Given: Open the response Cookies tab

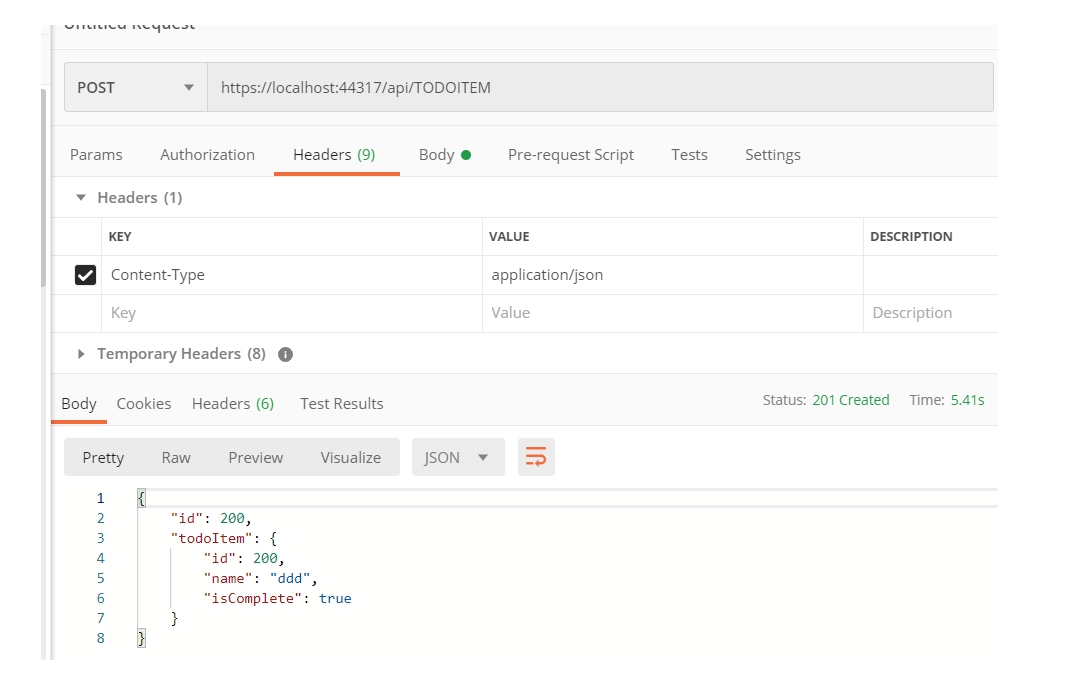Looking at the screenshot, I should (144, 404).
